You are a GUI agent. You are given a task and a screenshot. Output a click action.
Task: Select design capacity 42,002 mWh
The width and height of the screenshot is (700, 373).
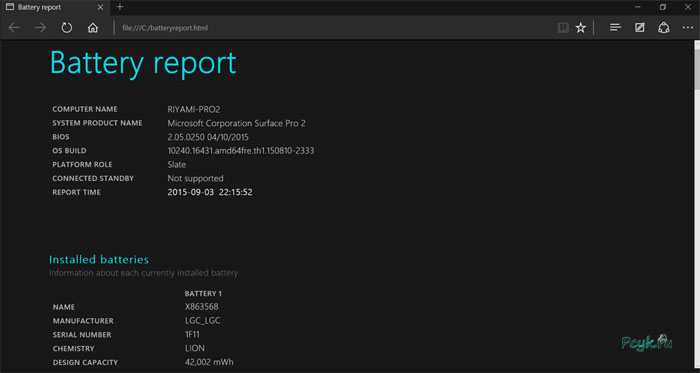pyautogui.click(x=209, y=362)
